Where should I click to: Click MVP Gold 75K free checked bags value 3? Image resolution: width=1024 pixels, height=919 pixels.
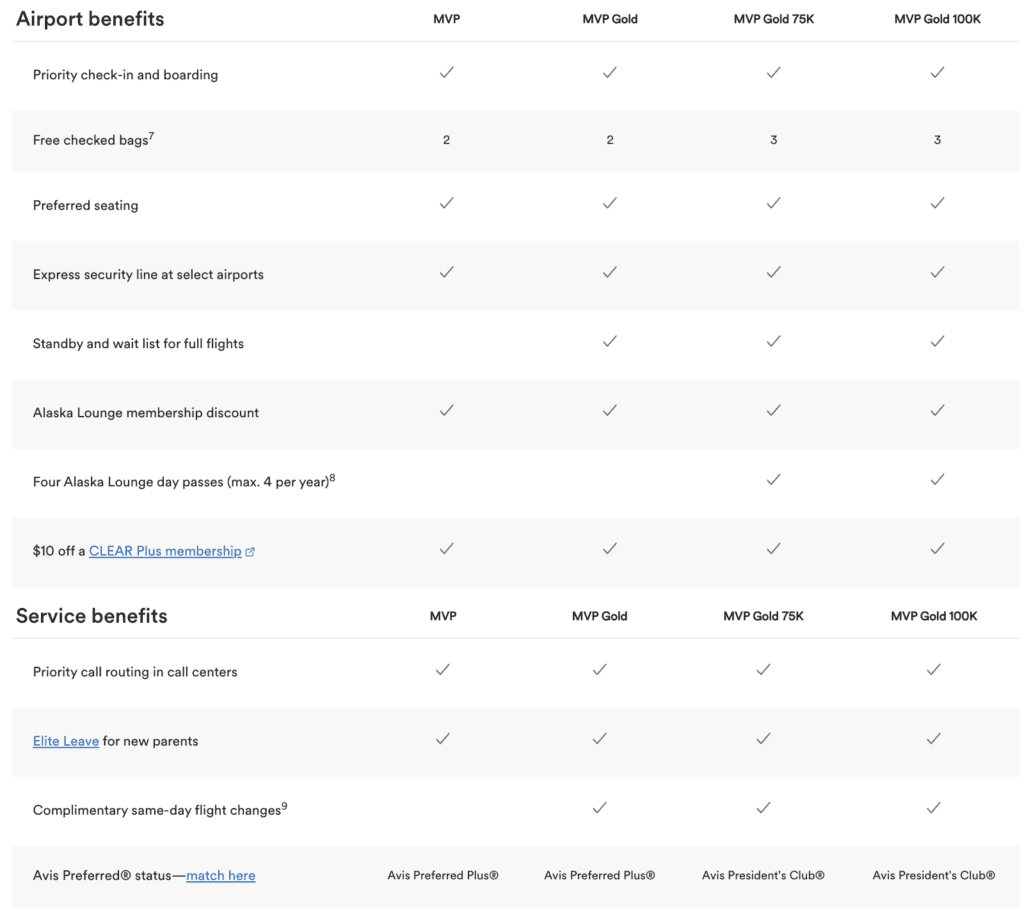774,140
